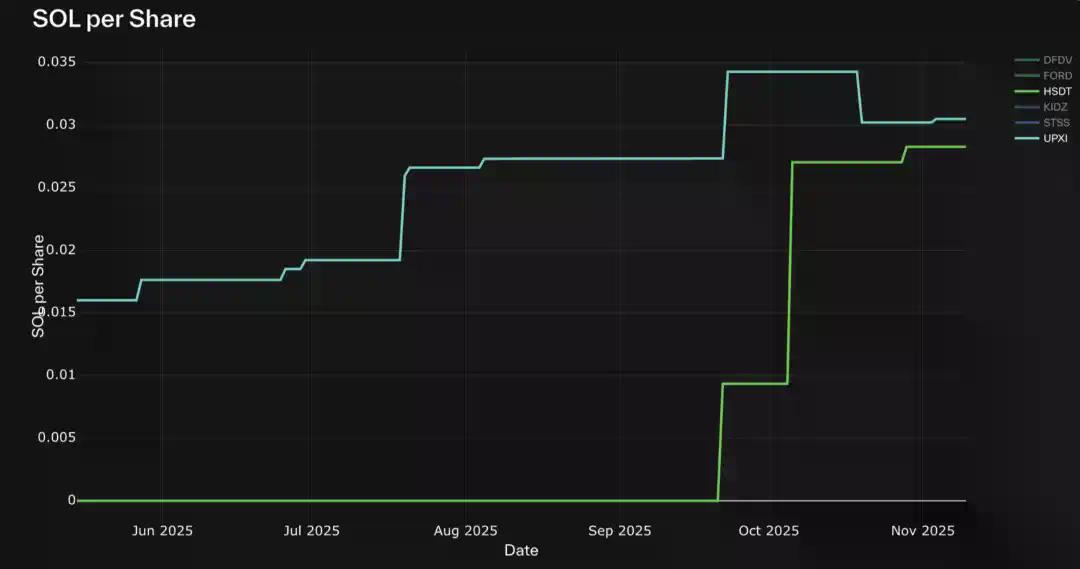Viewport: 1080px width, 569px height.
Task: Click the green HSDT legend line swatch
Action: click(1026, 91)
